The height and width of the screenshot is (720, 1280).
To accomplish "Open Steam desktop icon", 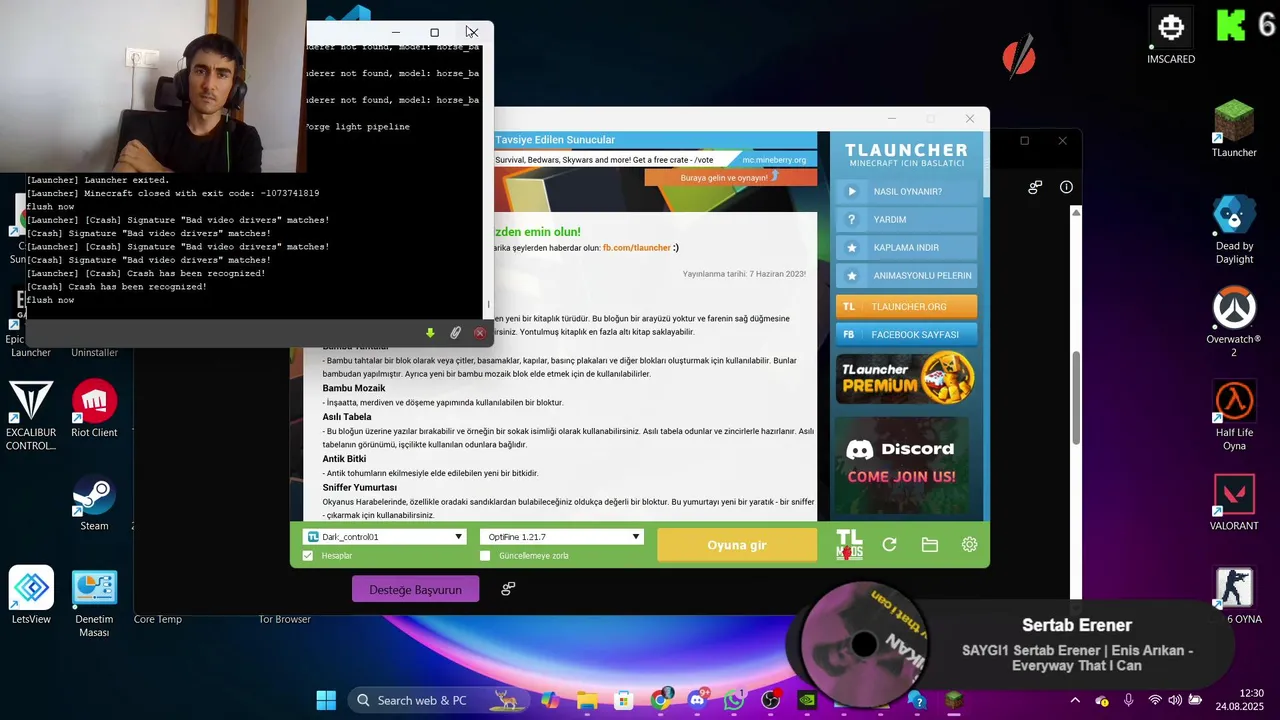I will click(x=94, y=502).
